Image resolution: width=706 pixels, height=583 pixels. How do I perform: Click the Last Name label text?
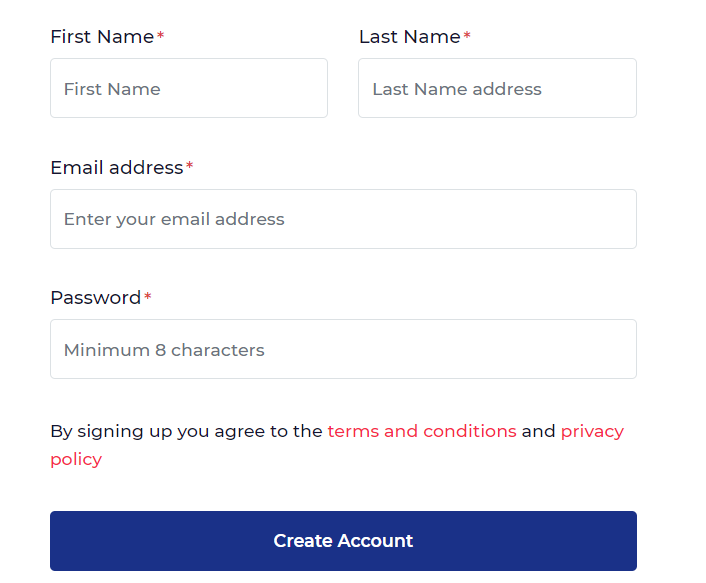pos(409,37)
